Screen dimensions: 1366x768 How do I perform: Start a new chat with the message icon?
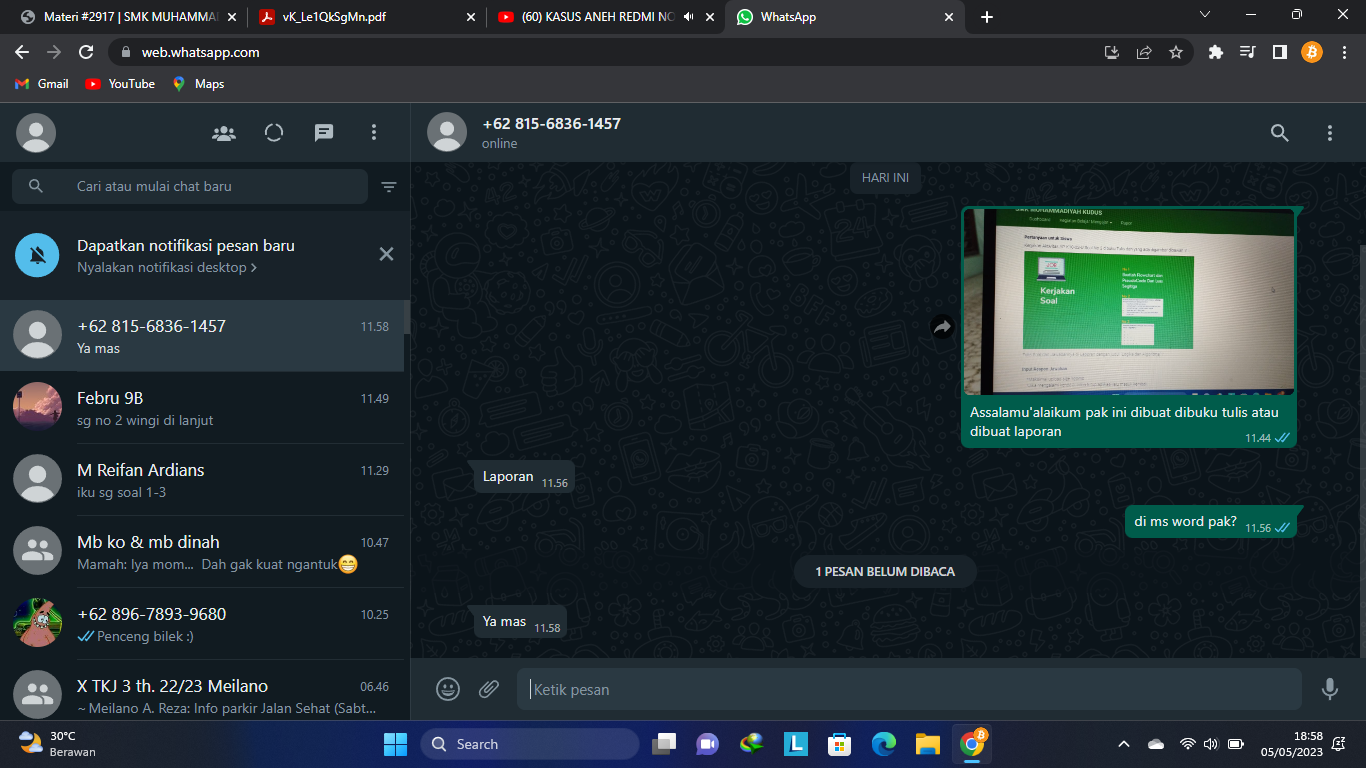[324, 133]
